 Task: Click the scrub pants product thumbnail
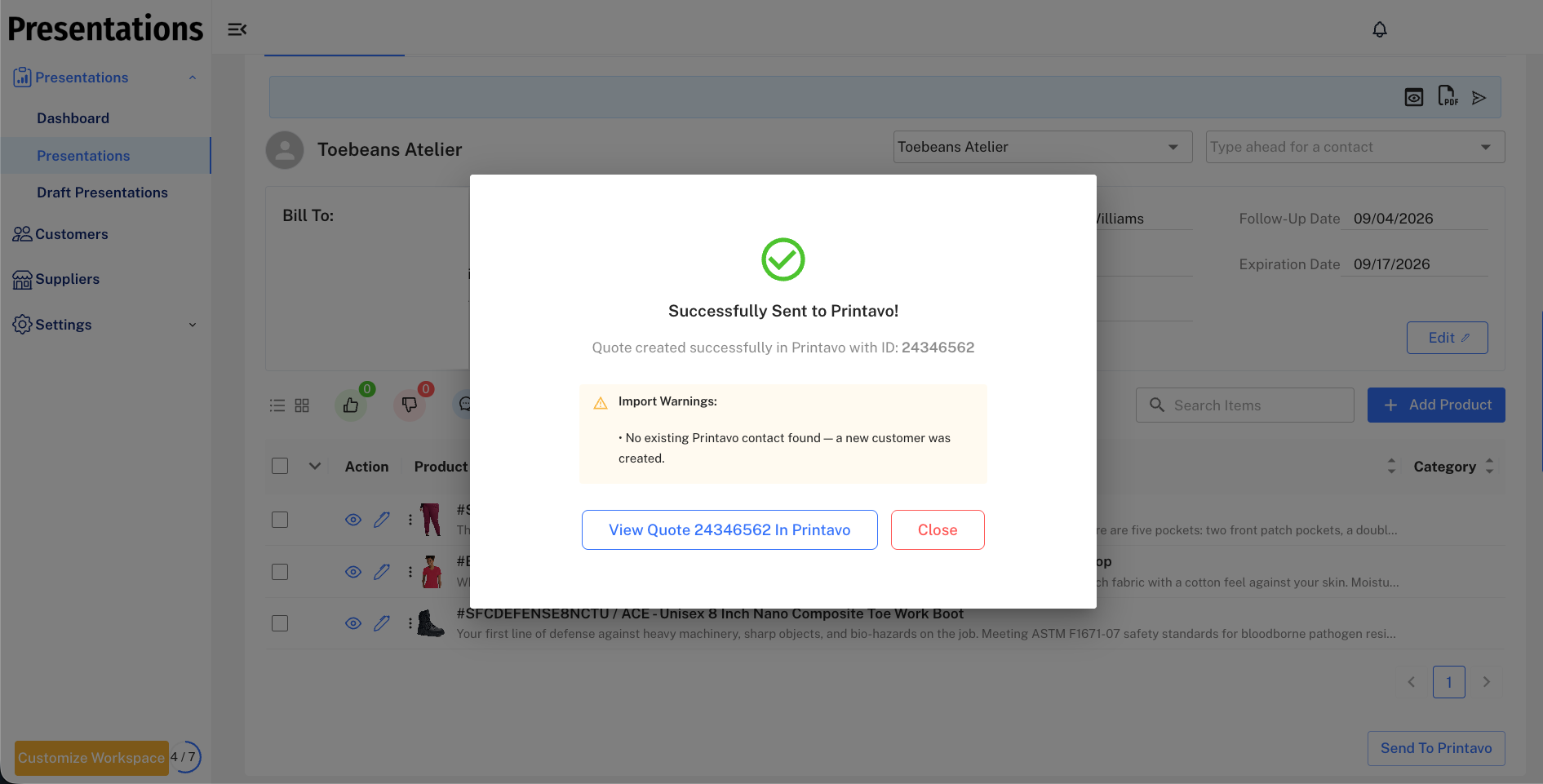pyautogui.click(x=431, y=520)
